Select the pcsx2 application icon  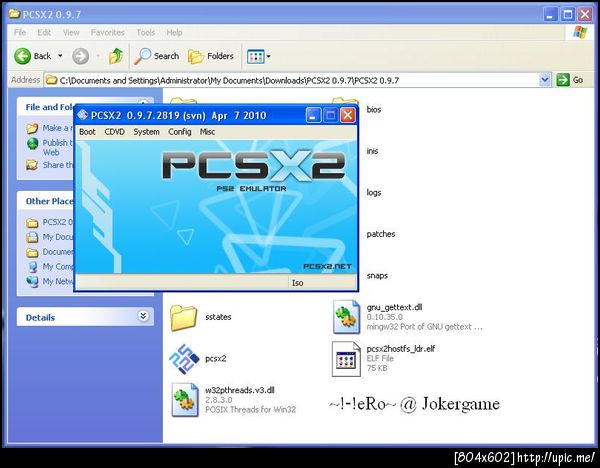point(184,359)
